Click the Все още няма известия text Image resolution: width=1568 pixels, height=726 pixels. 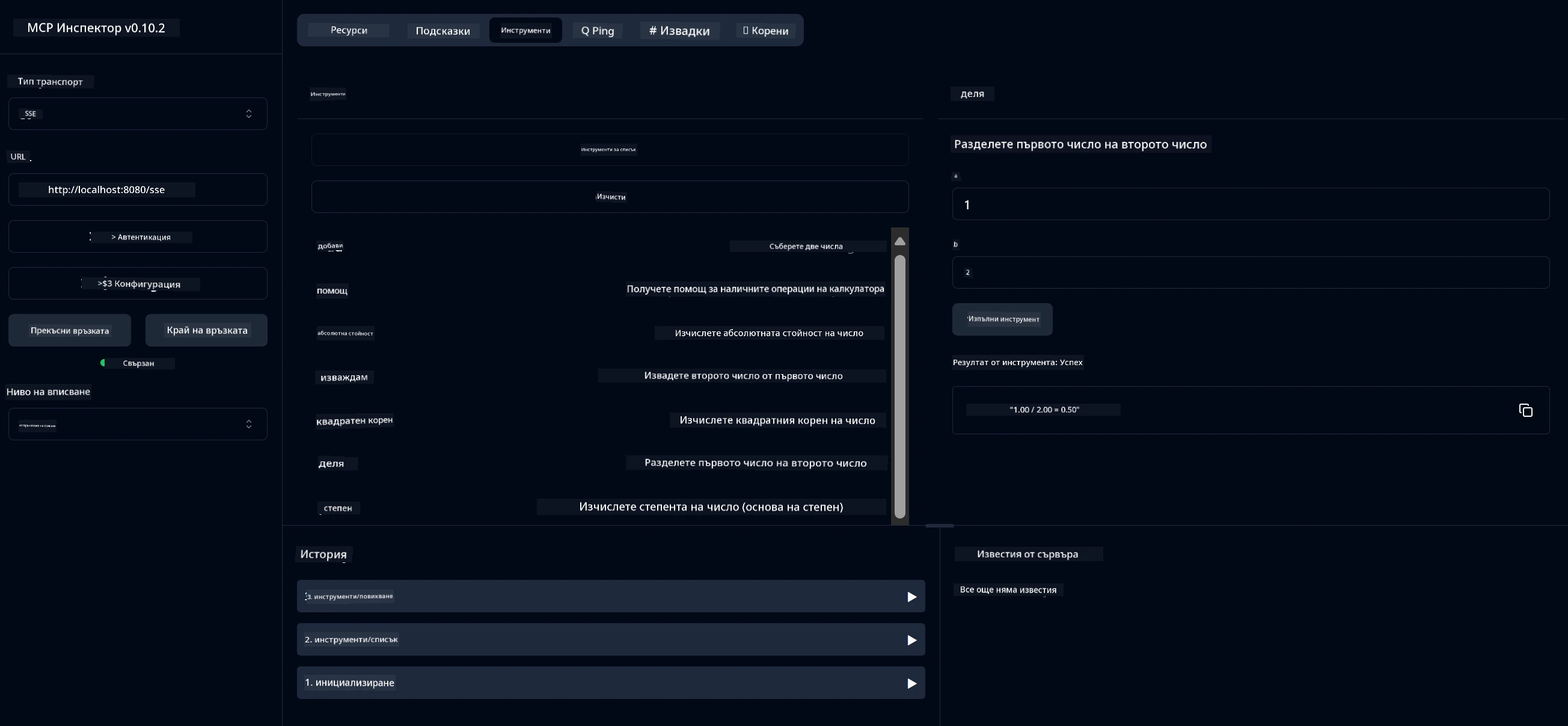pos(1008,589)
